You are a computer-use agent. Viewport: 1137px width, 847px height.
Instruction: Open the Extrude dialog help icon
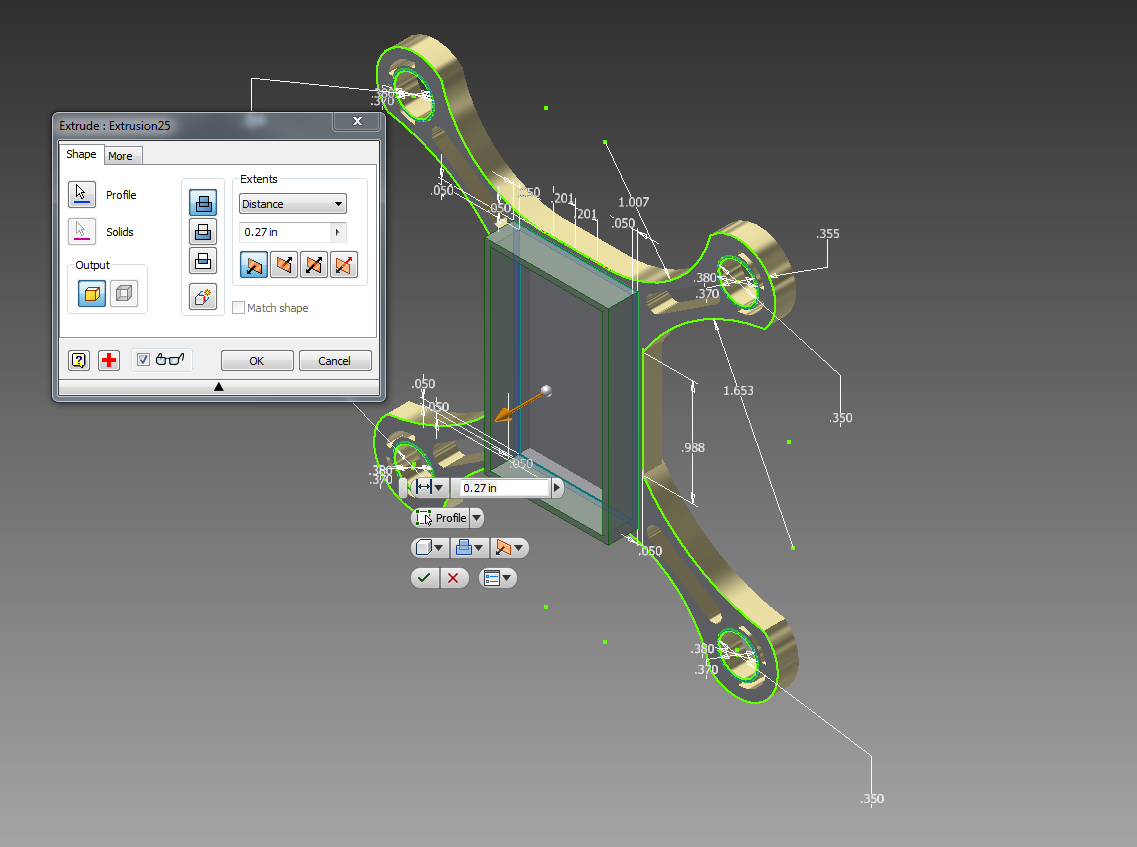(x=79, y=360)
